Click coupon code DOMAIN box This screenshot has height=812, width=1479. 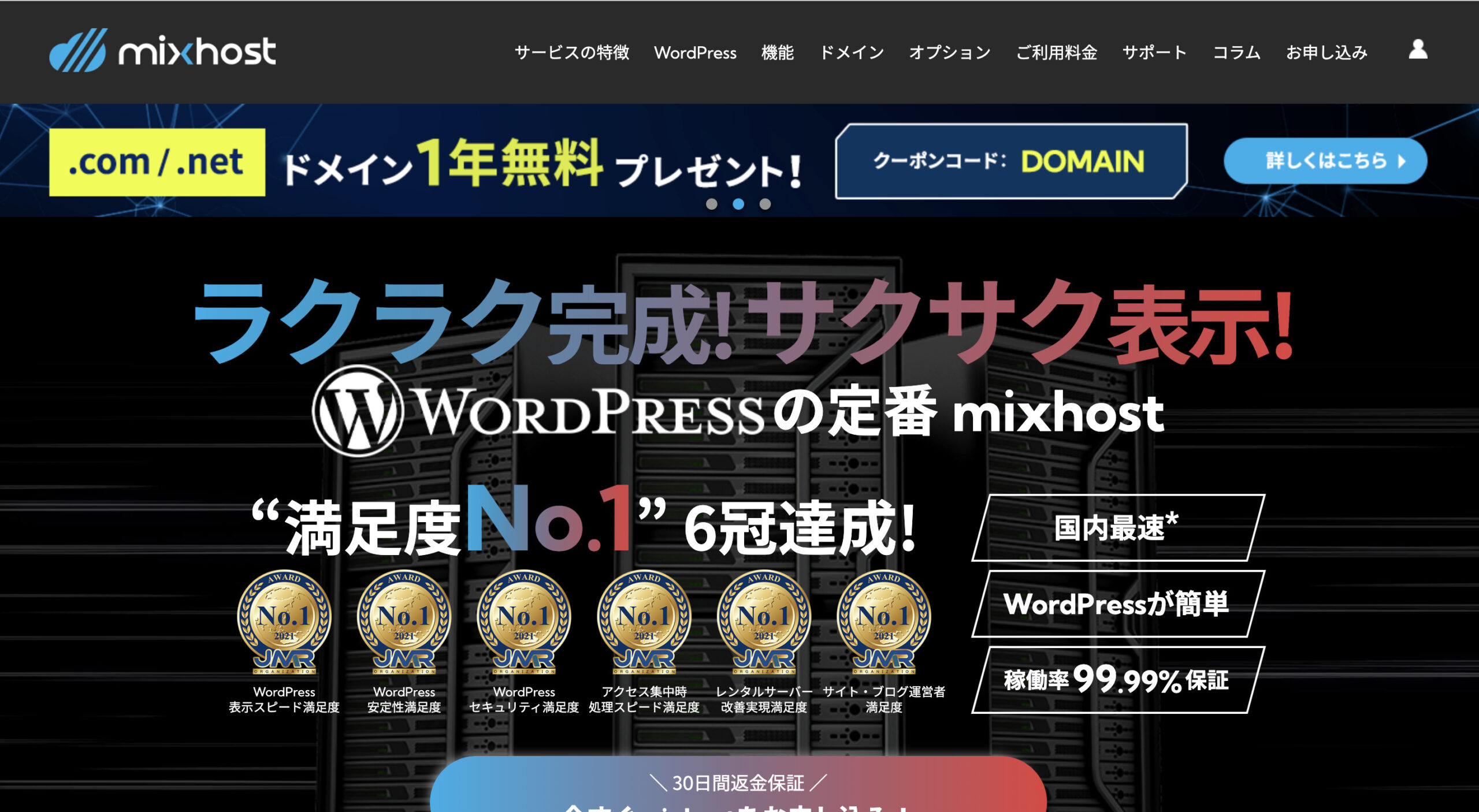tap(1011, 161)
